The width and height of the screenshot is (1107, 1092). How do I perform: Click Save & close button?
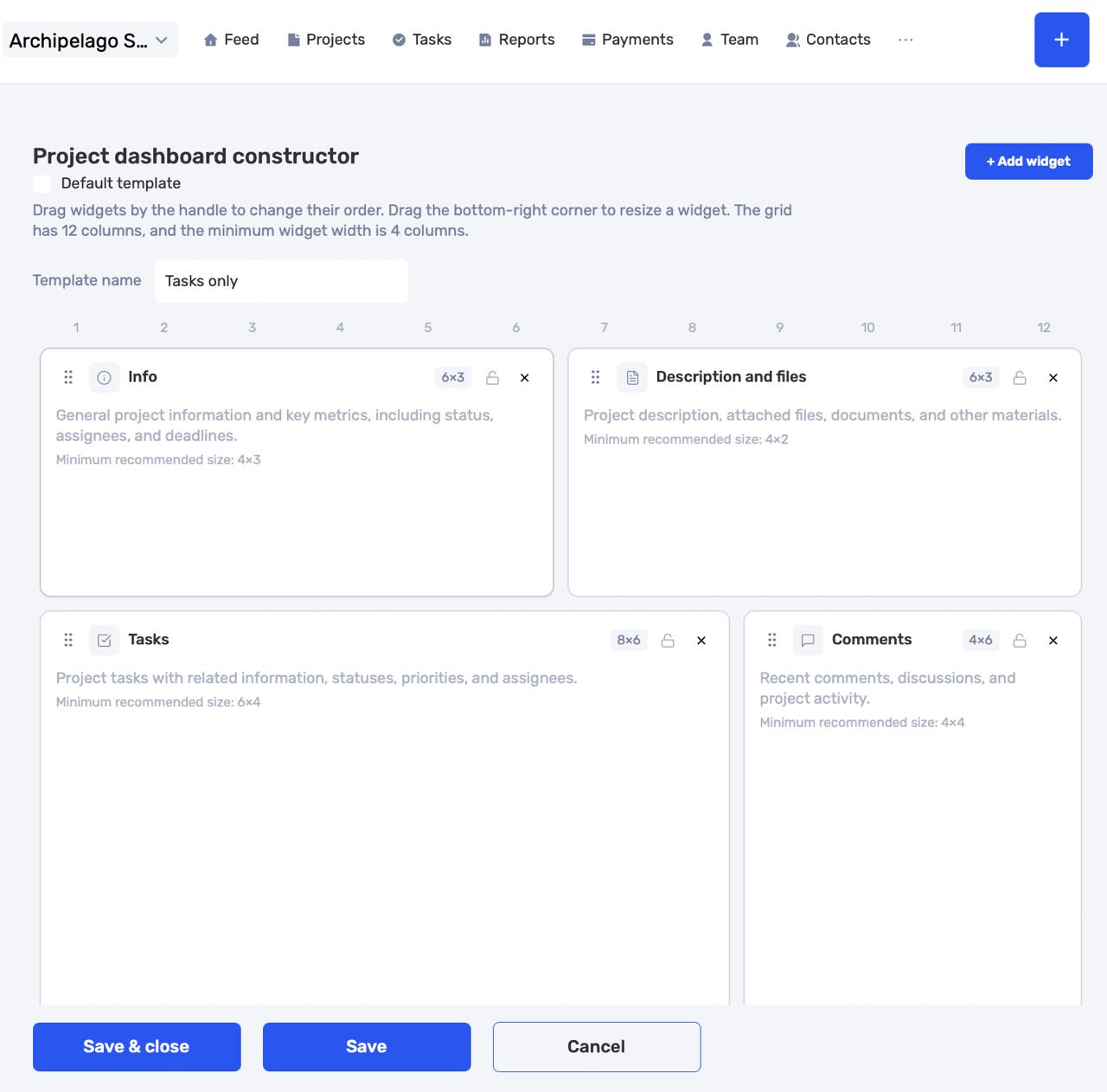point(137,1047)
